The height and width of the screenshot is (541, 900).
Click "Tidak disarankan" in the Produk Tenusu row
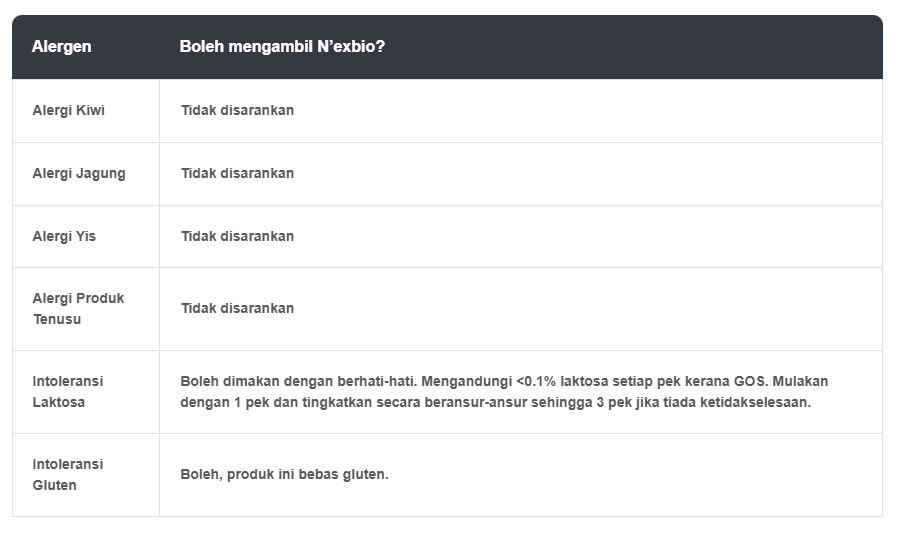coord(237,308)
